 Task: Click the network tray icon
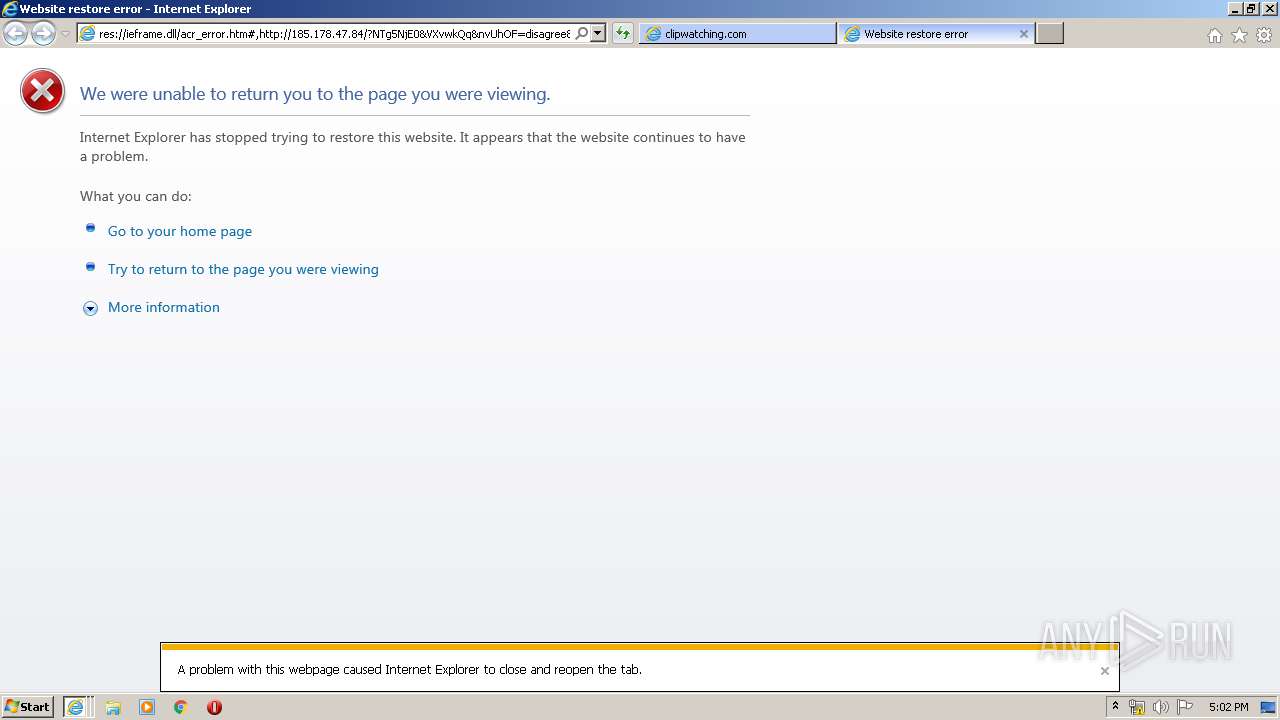click(1137, 707)
